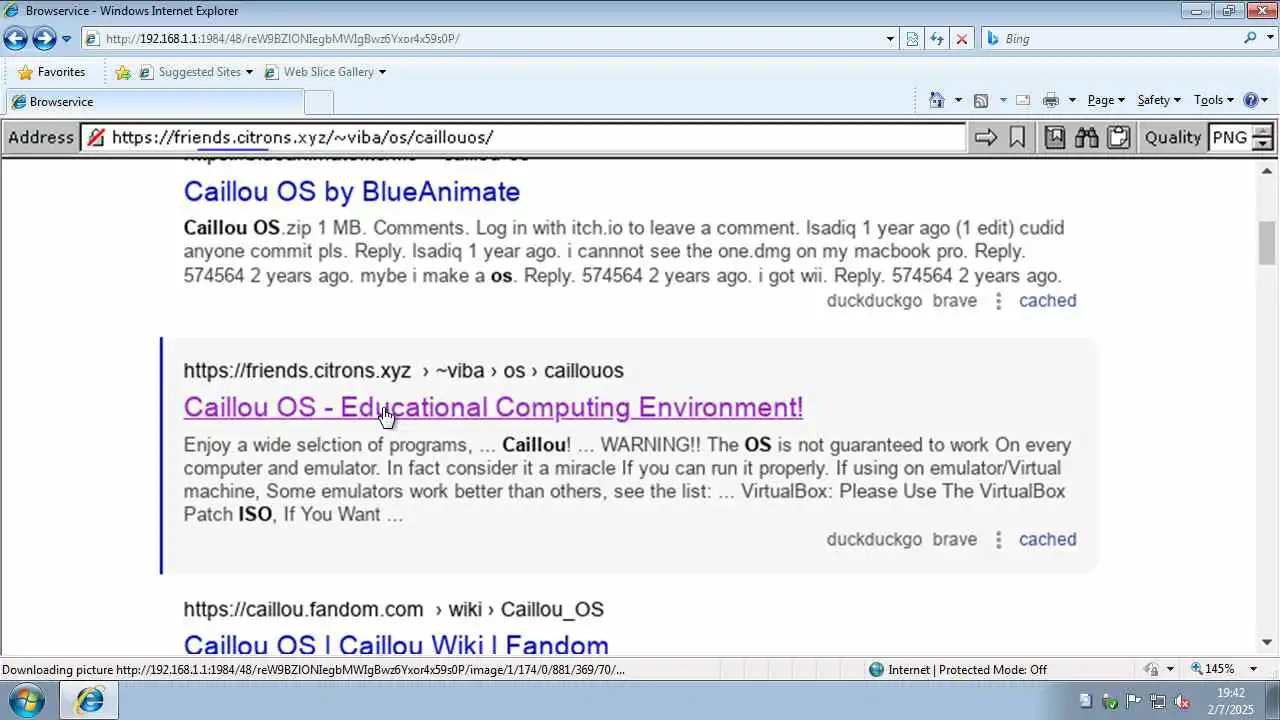
Task: Open Web Slice Gallery link
Action: pos(325,72)
